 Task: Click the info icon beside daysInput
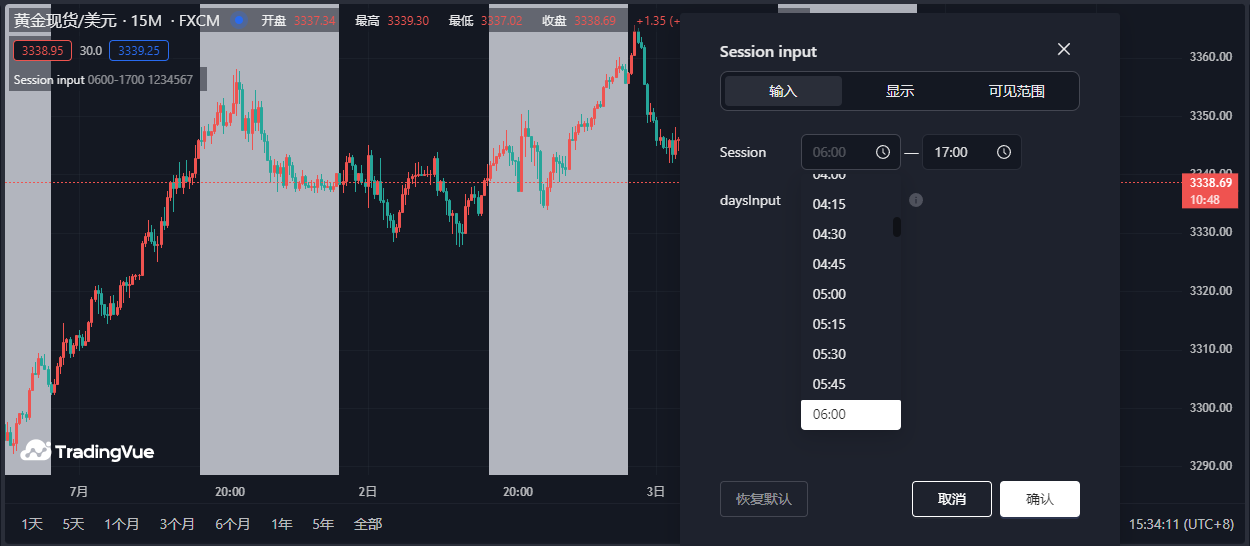coord(915,200)
